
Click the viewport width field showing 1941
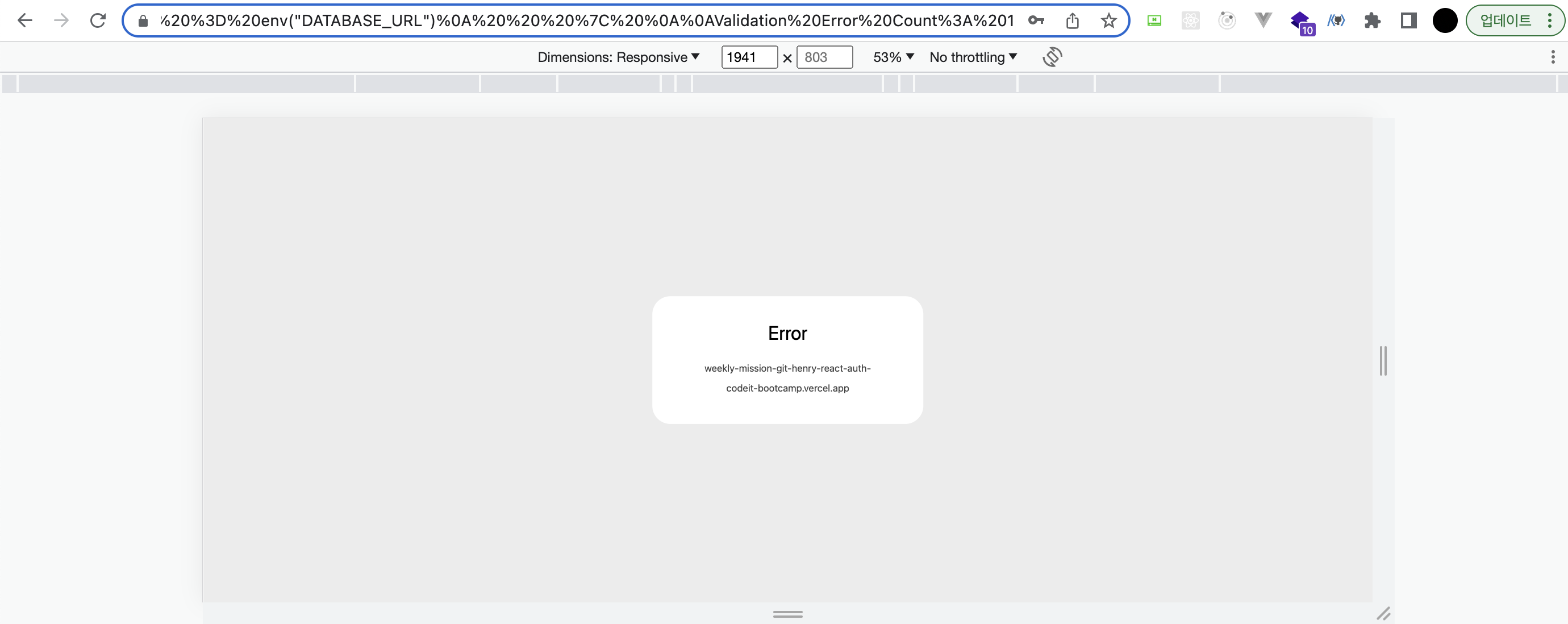pos(749,57)
